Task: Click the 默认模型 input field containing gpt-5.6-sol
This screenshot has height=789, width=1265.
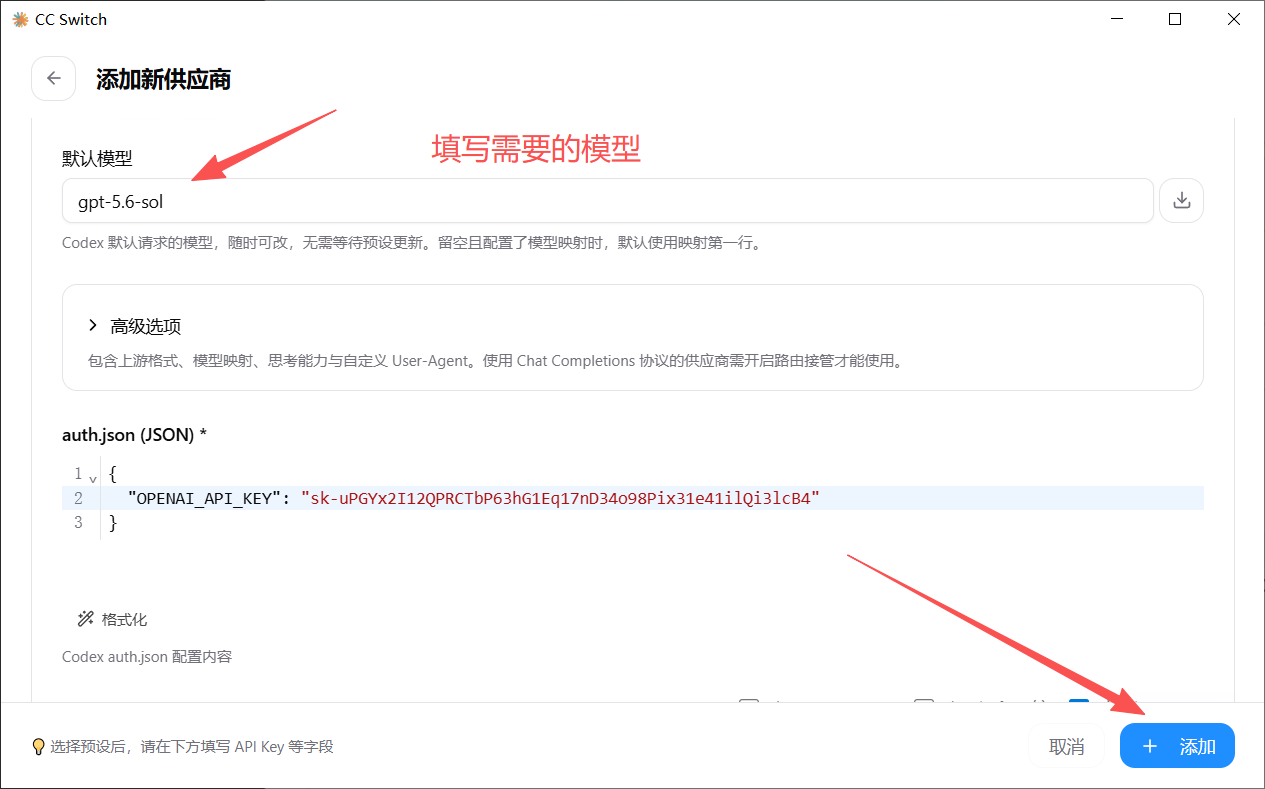Action: (608, 201)
